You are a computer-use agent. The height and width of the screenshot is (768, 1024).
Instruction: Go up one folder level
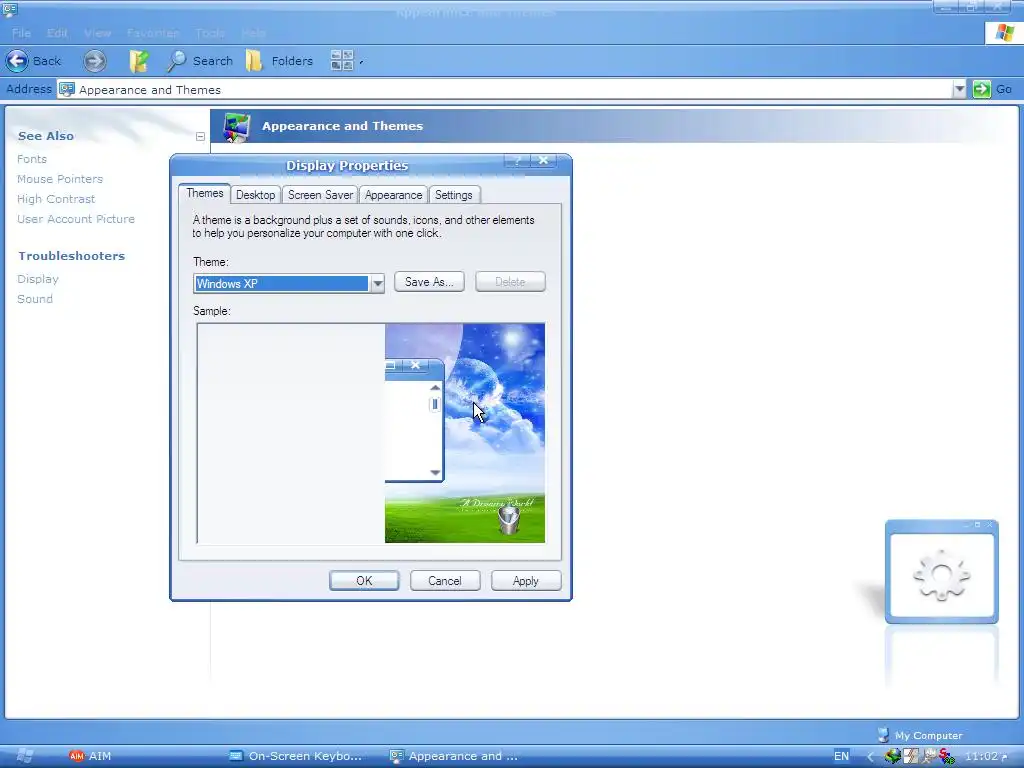138,61
